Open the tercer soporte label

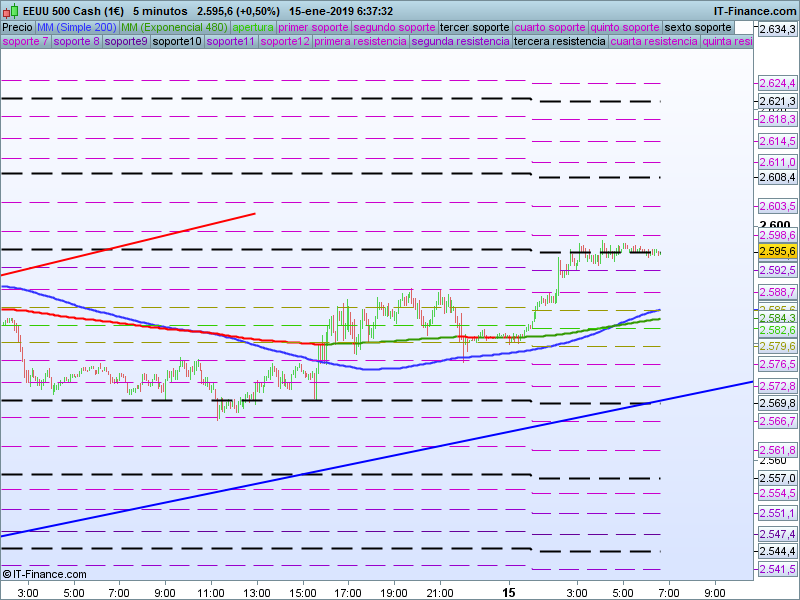pyautogui.click(x=474, y=27)
